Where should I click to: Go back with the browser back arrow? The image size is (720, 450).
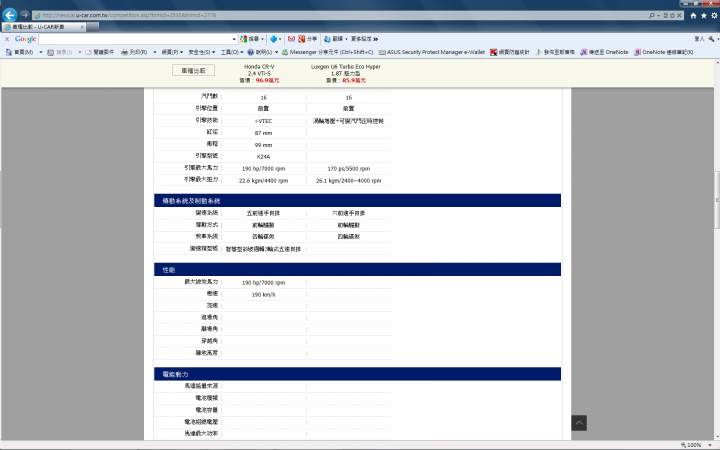click(10, 15)
